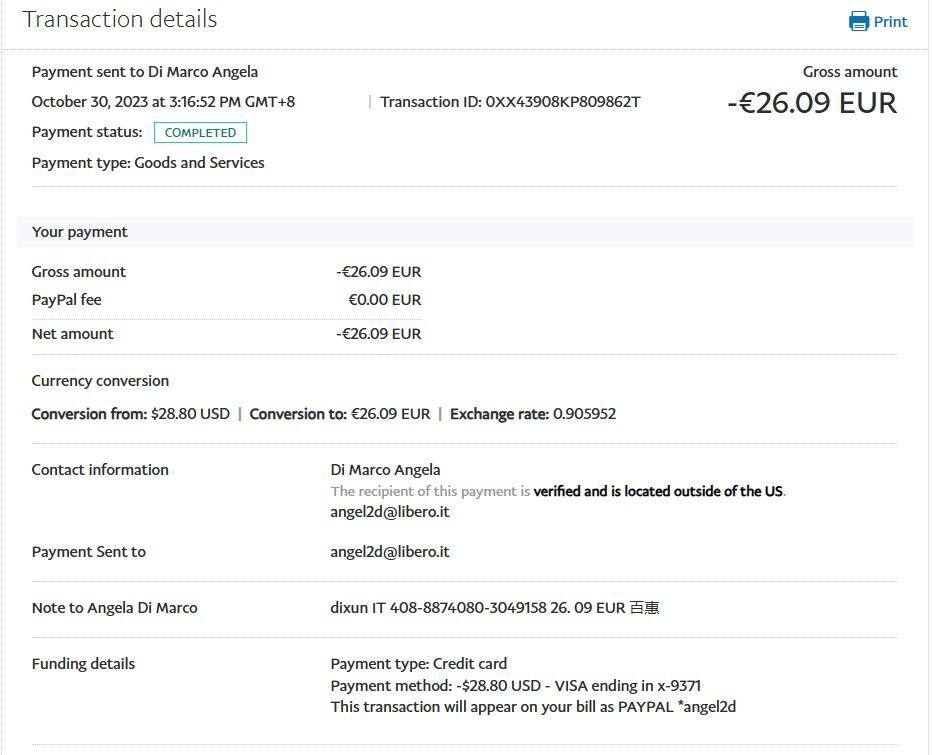Click the note text starting with dixun IT
Image resolution: width=932 pixels, height=755 pixels.
(494, 608)
